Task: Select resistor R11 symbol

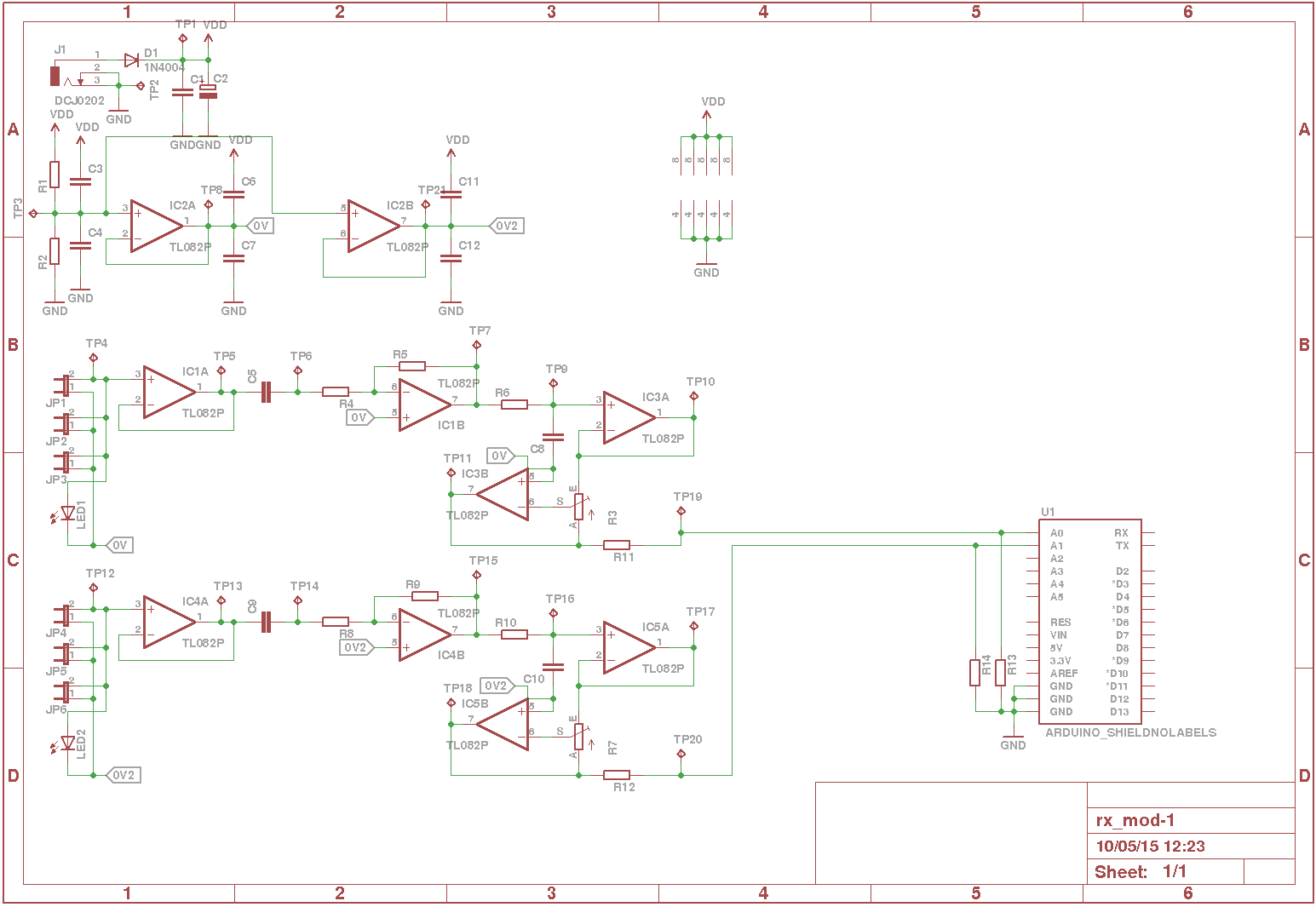Action: coord(617,545)
